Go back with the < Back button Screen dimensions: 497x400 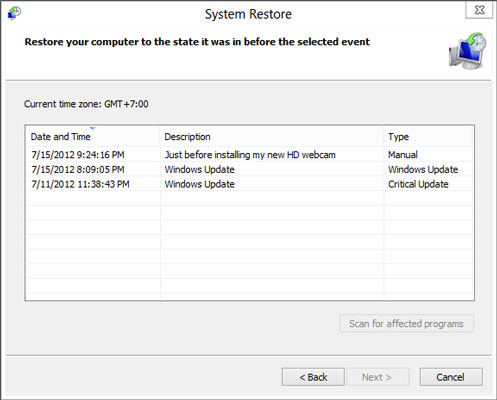313,377
